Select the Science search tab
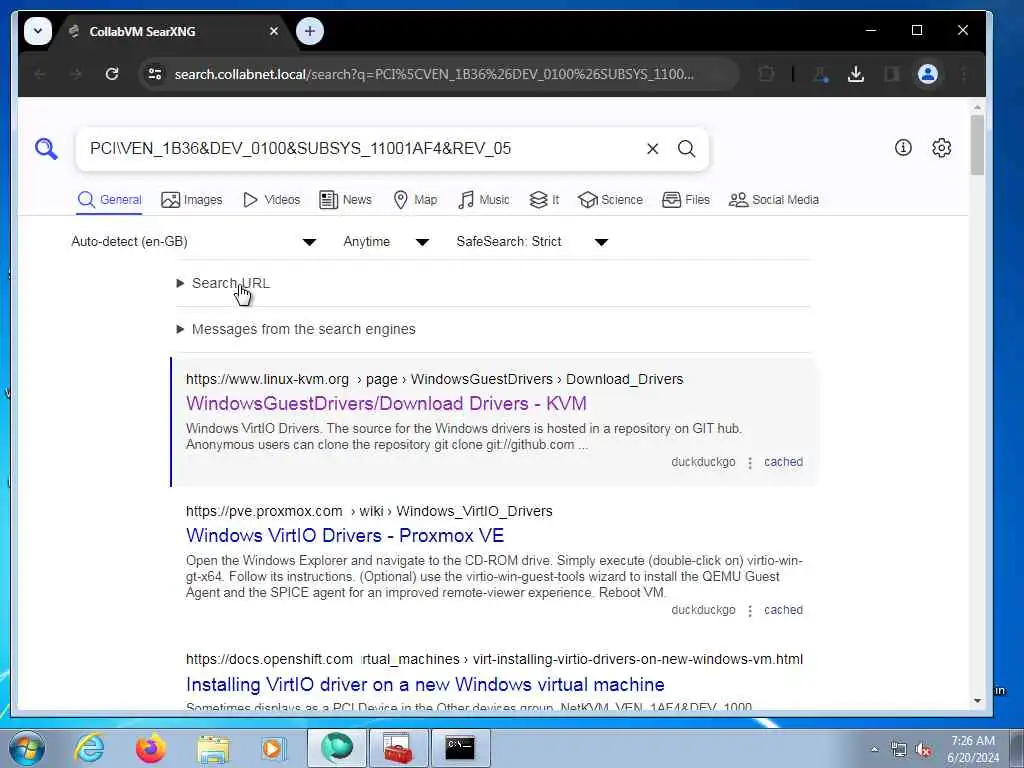Screen dimensions: 1024x768 610,200
